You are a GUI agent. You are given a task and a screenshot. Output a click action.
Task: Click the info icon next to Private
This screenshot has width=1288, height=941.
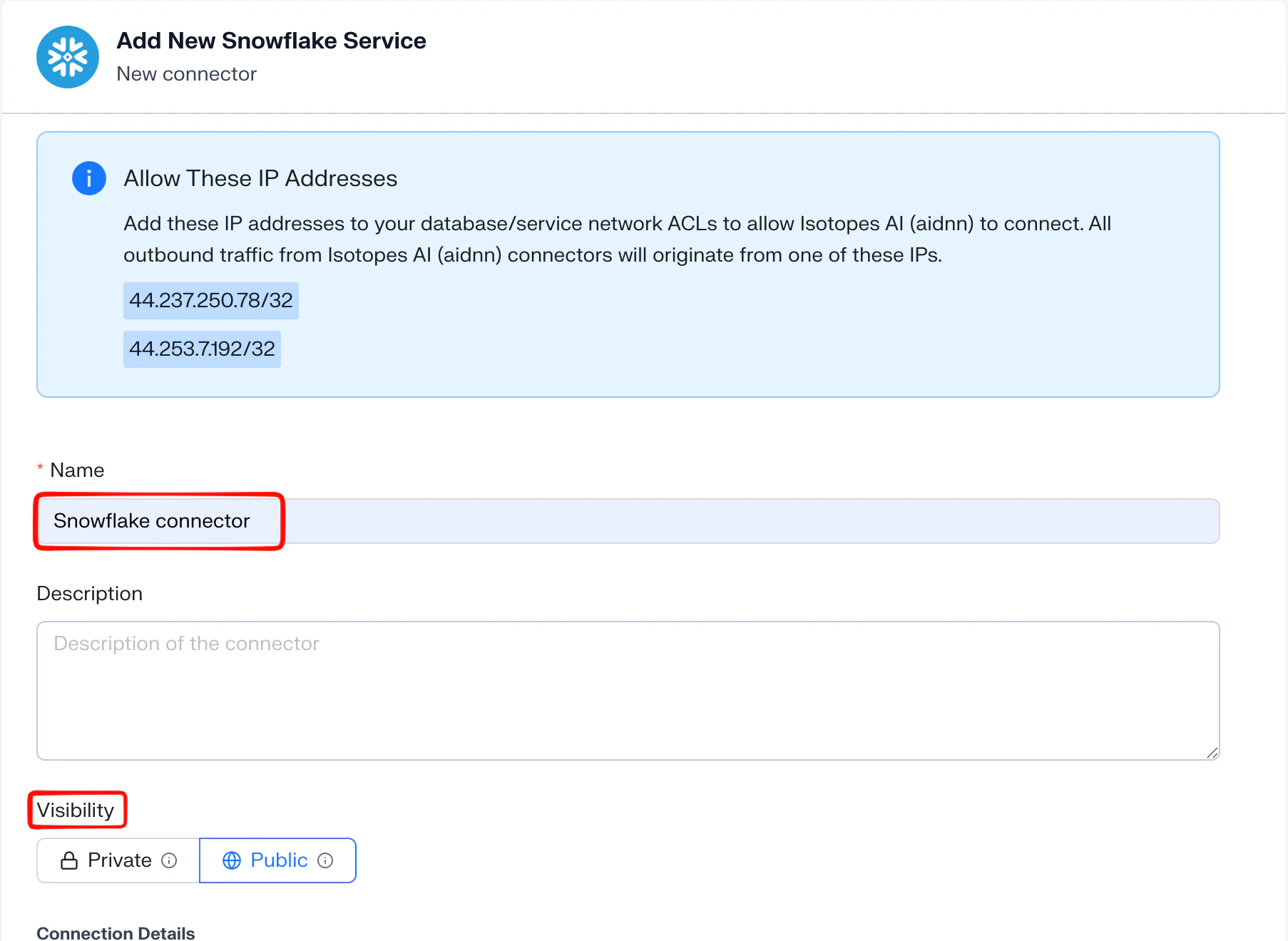(x=169, y=860)
